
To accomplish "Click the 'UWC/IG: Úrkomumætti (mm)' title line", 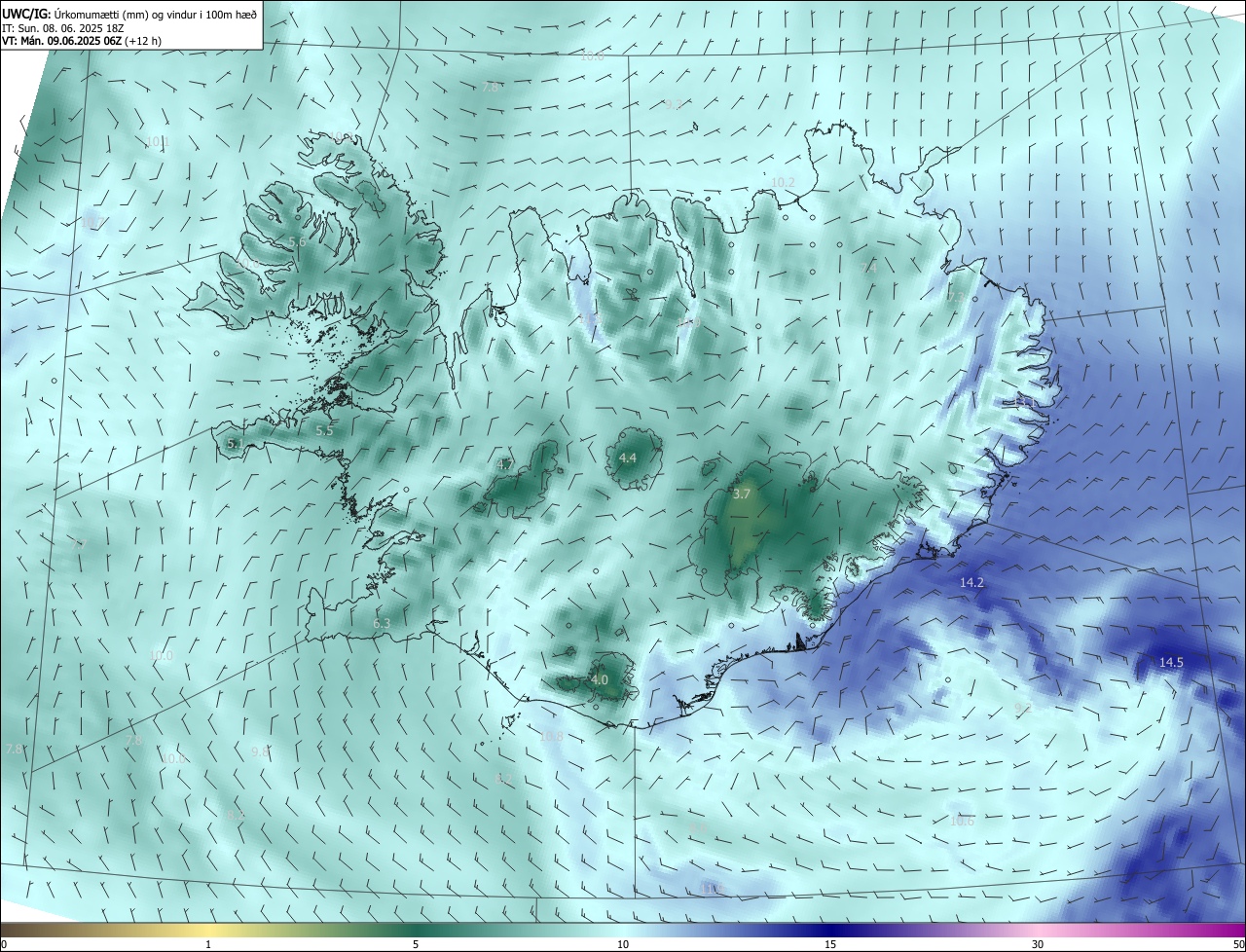I will coord(129,15).
